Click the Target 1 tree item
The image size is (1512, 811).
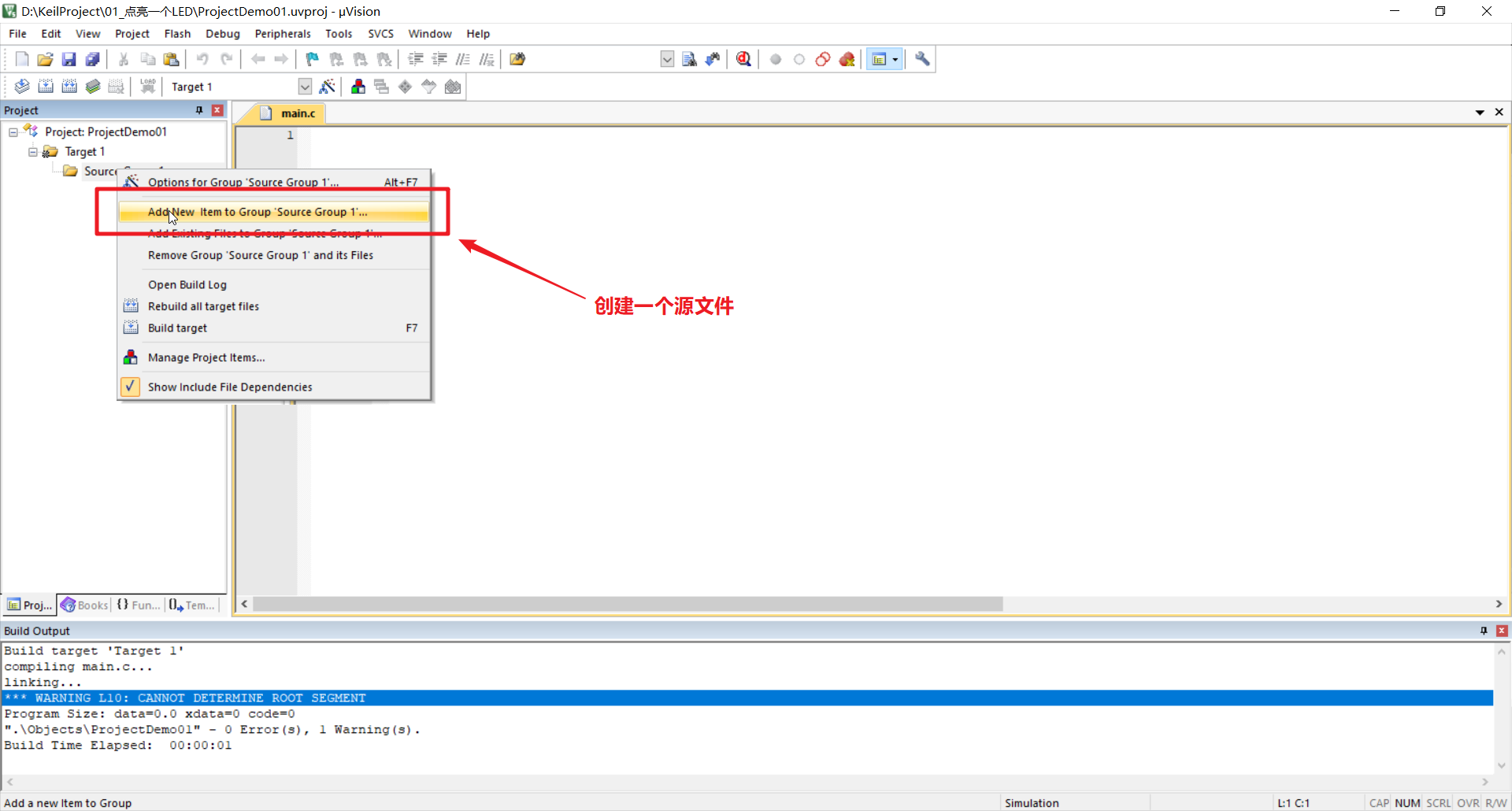[x=85, y=152]
